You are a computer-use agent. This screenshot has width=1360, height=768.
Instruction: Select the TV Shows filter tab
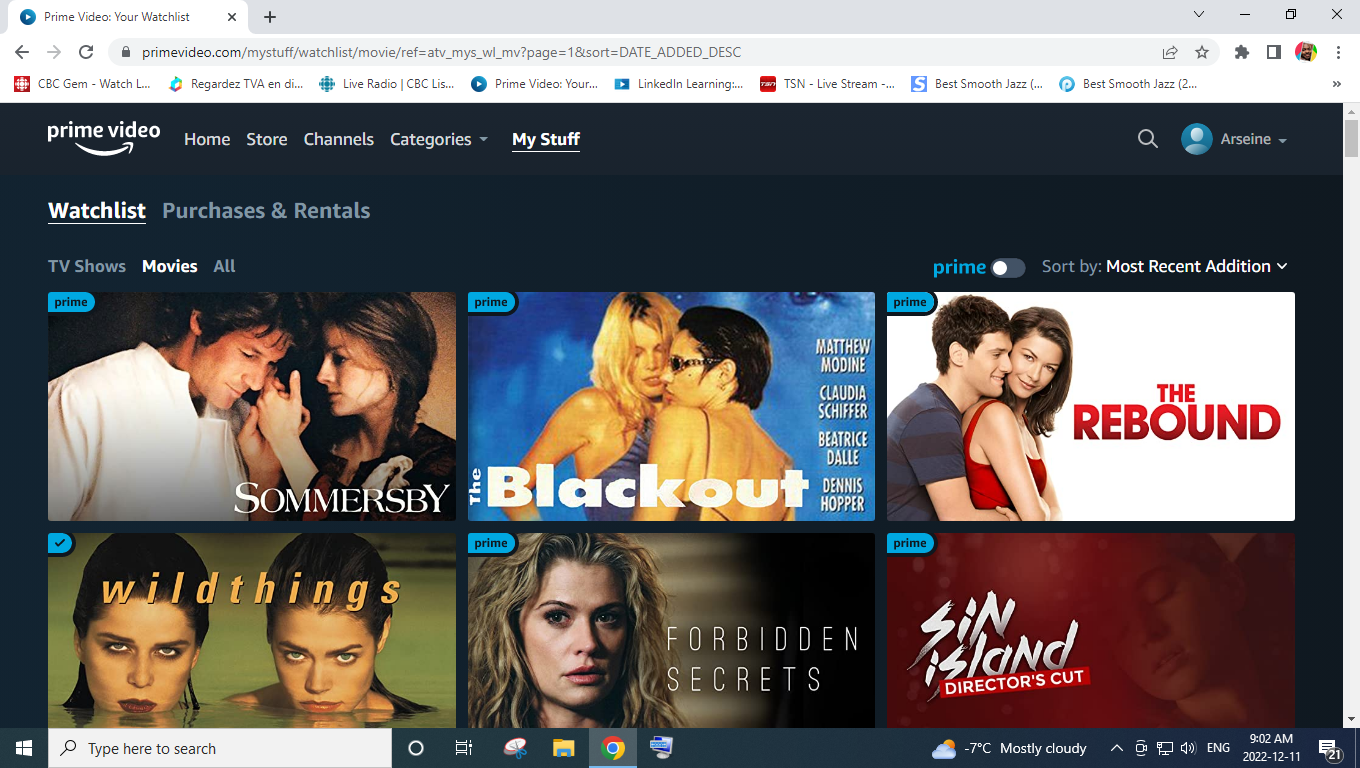point(87,266)
